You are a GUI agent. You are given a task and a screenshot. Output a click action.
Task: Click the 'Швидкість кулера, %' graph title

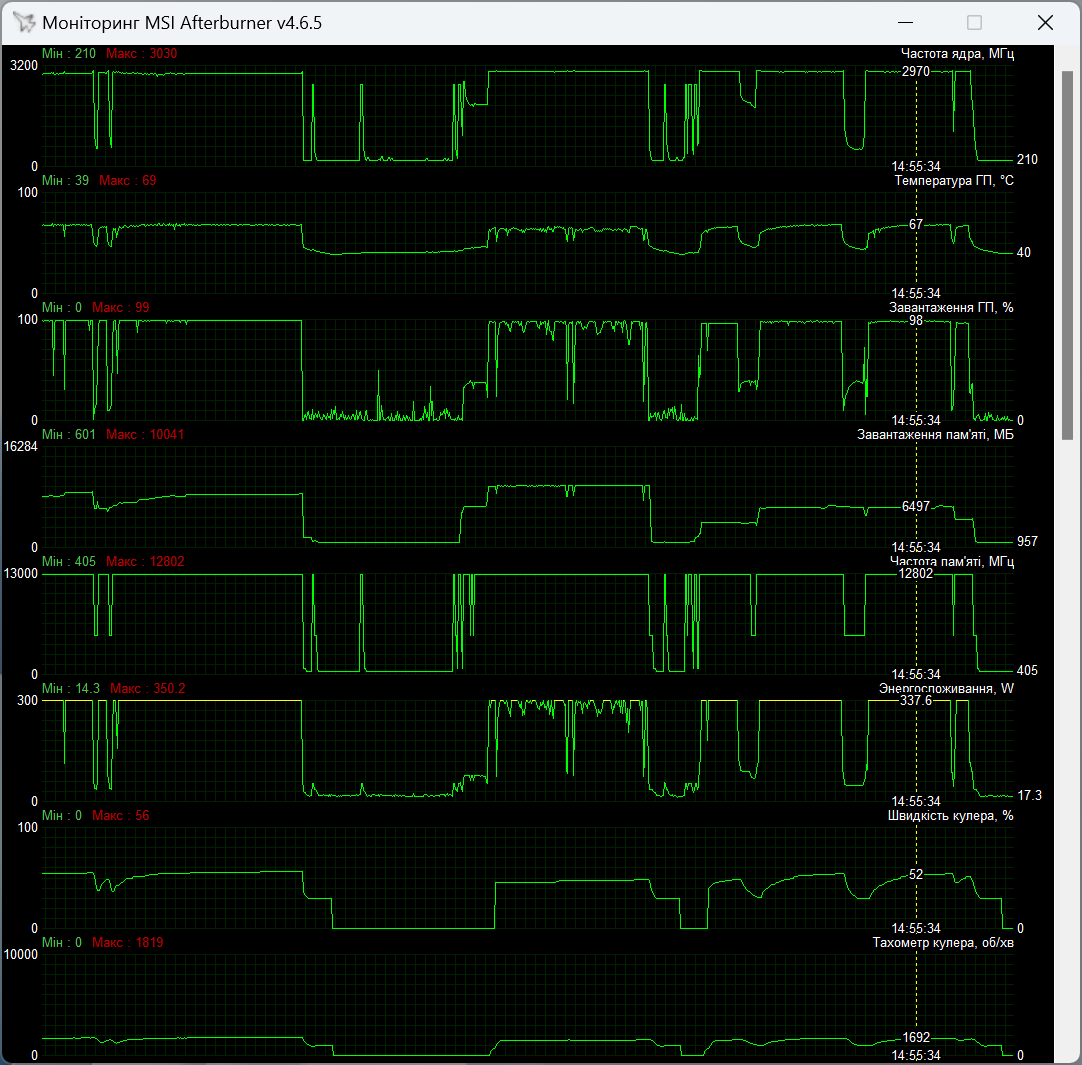point(950,816)
